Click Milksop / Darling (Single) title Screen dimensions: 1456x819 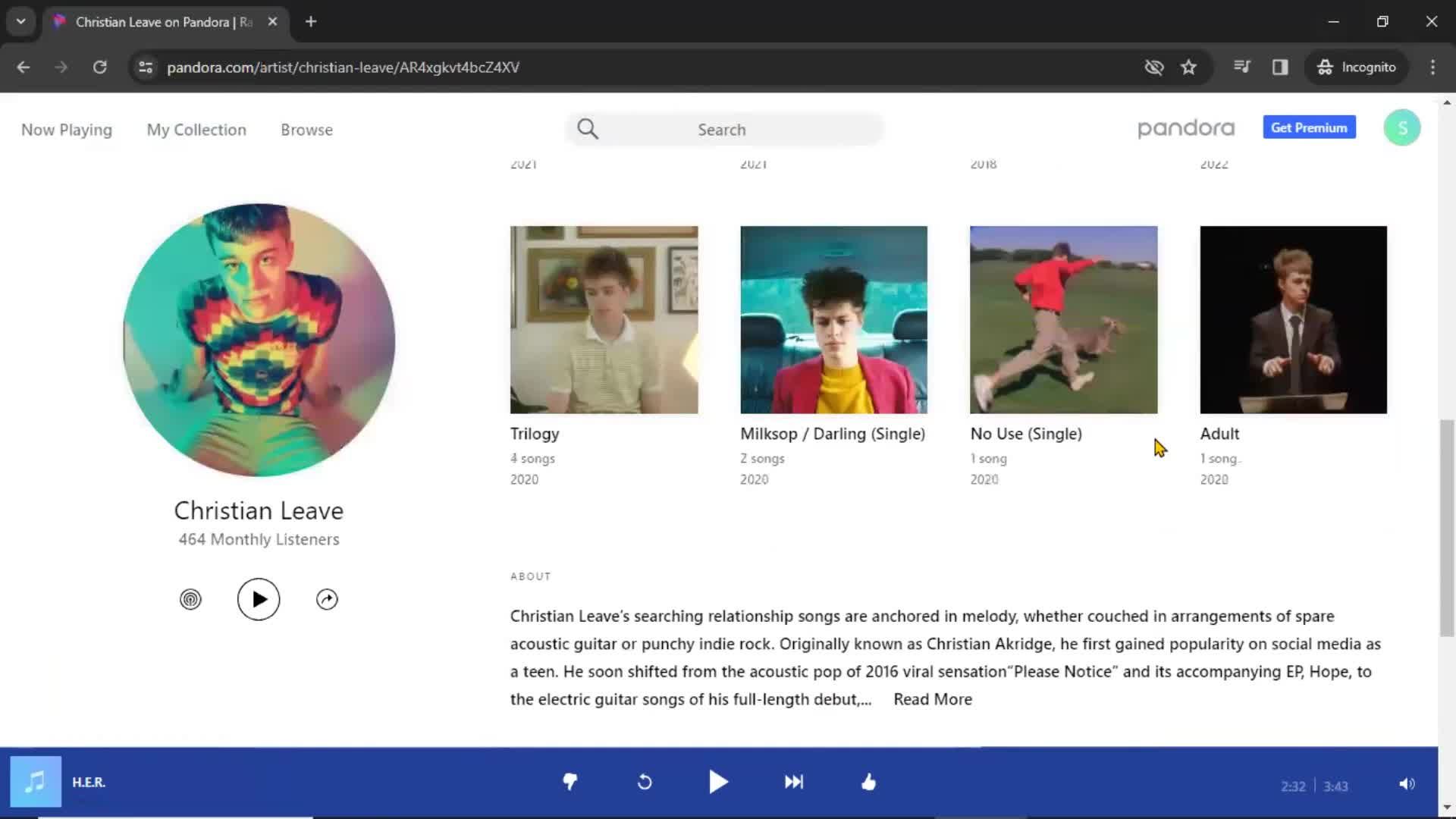(833, 434)
